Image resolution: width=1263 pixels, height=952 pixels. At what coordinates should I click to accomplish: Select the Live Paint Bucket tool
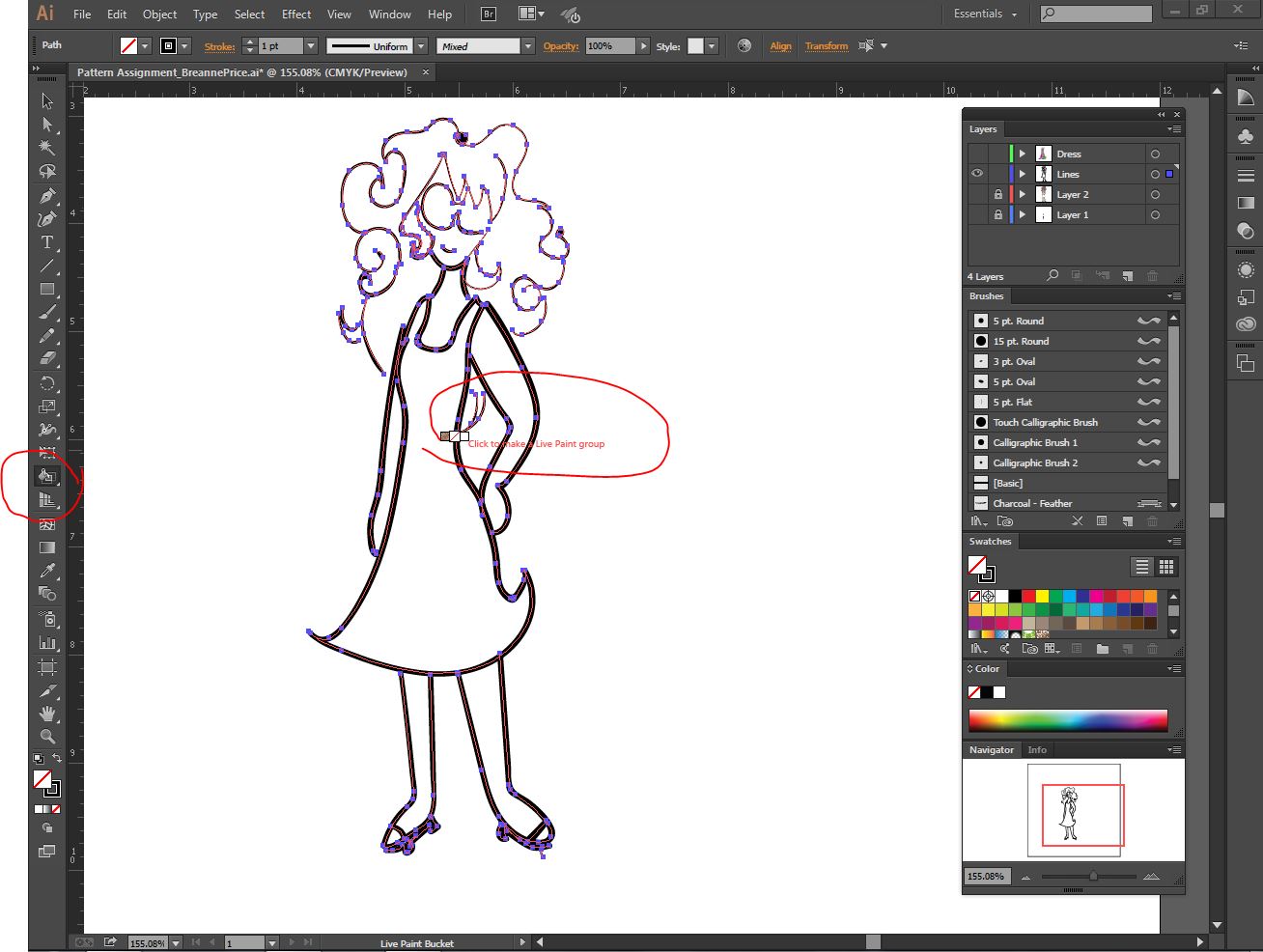(x=46, y=474)
